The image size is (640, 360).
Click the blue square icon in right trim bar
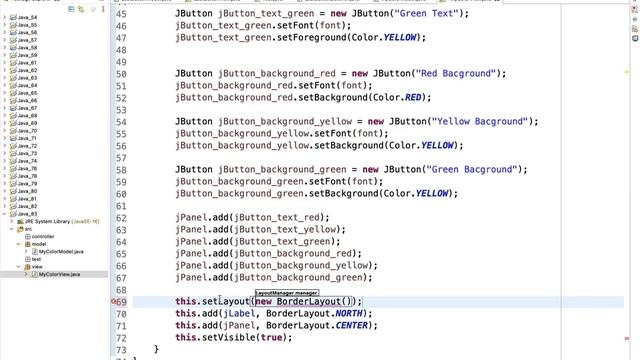click(635, 38)
